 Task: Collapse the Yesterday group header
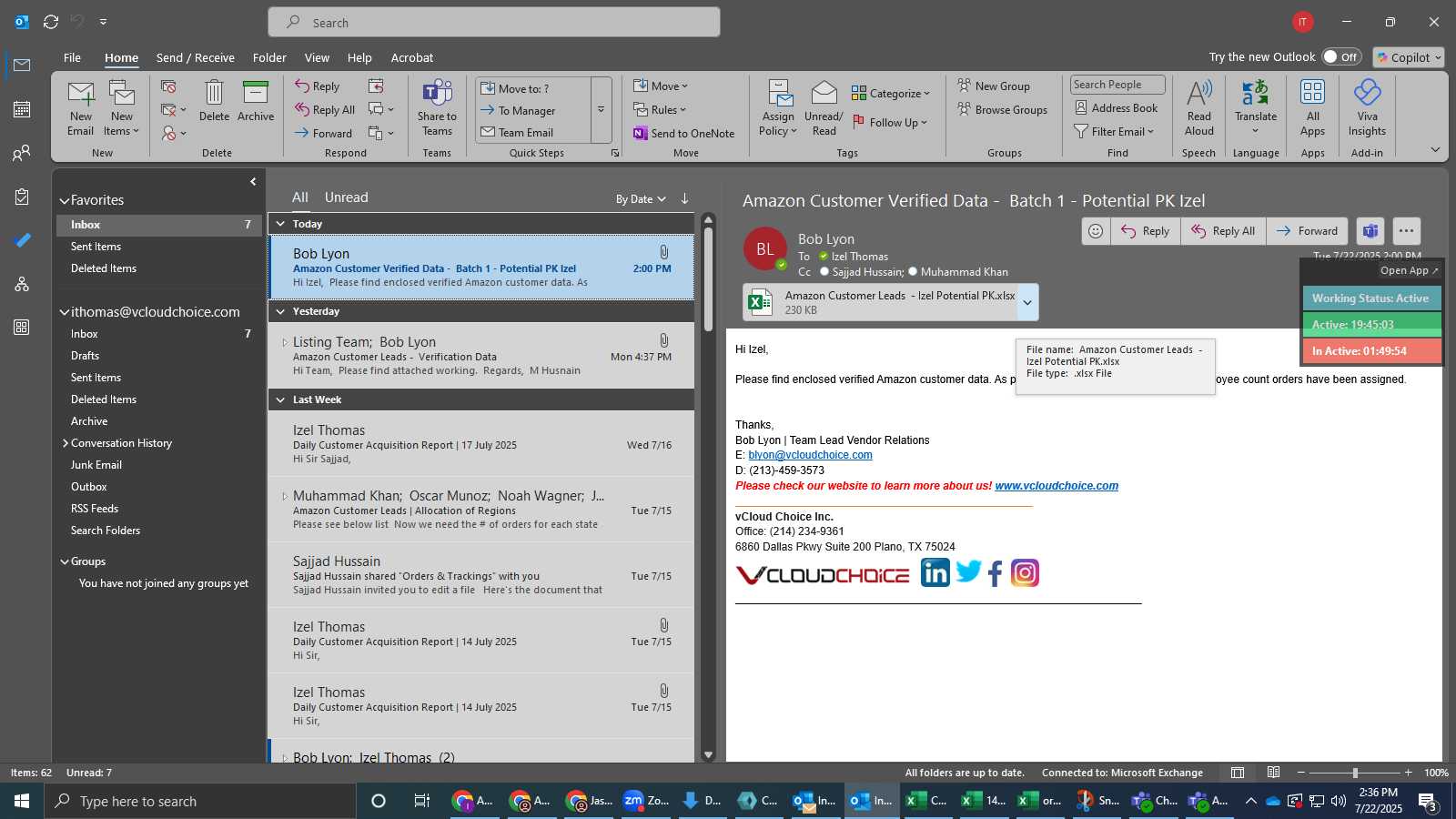pyautogui.click(x=280, y=311)
